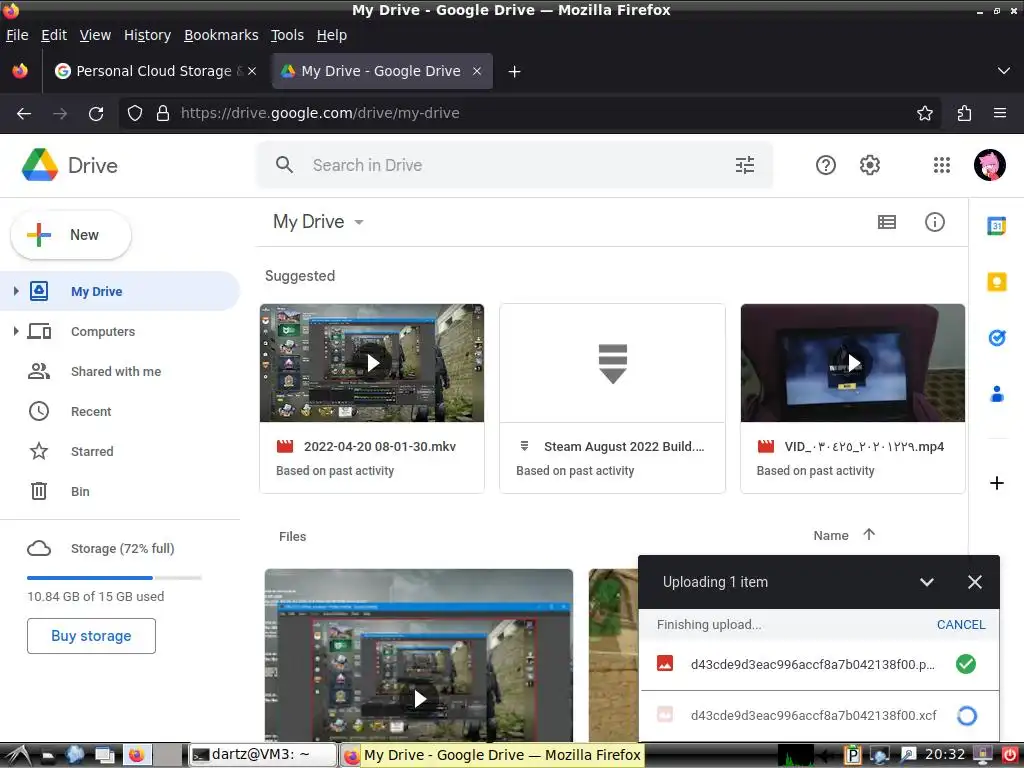Open the Help menu

pos(331,35)
